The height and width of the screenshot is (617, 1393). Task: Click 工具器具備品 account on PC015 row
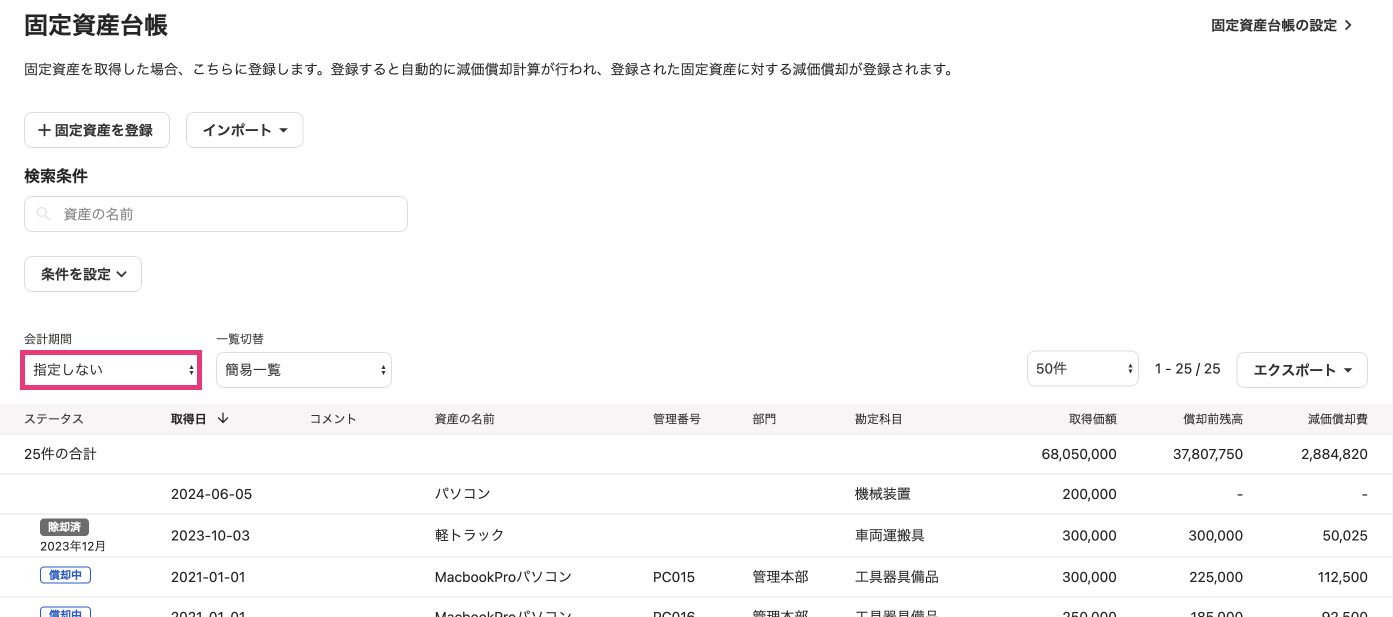897,577
